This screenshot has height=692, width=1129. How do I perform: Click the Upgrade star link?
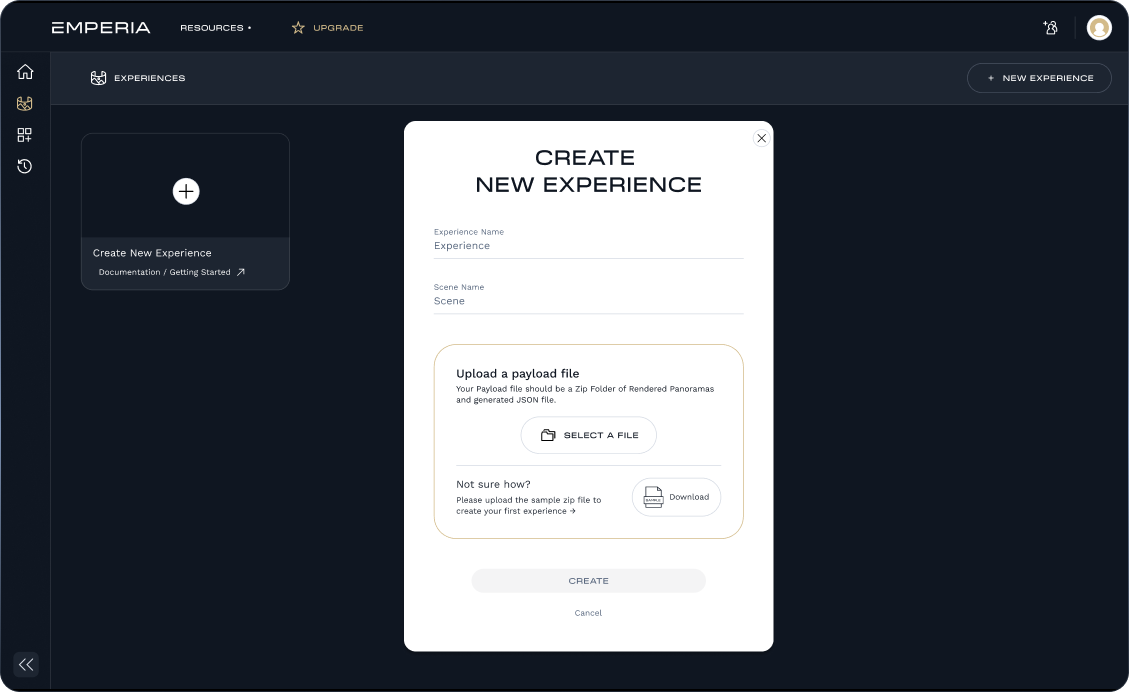(327, 28)
